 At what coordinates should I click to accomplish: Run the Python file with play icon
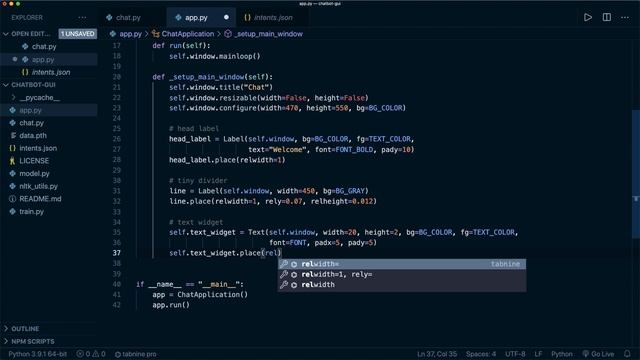(x=588, y=18)
